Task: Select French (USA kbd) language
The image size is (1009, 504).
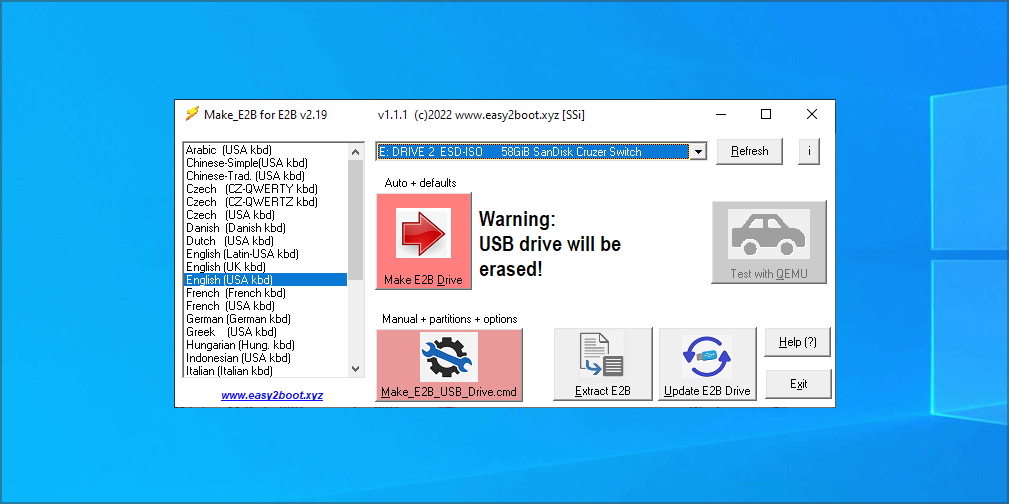Action: (265, 306)
